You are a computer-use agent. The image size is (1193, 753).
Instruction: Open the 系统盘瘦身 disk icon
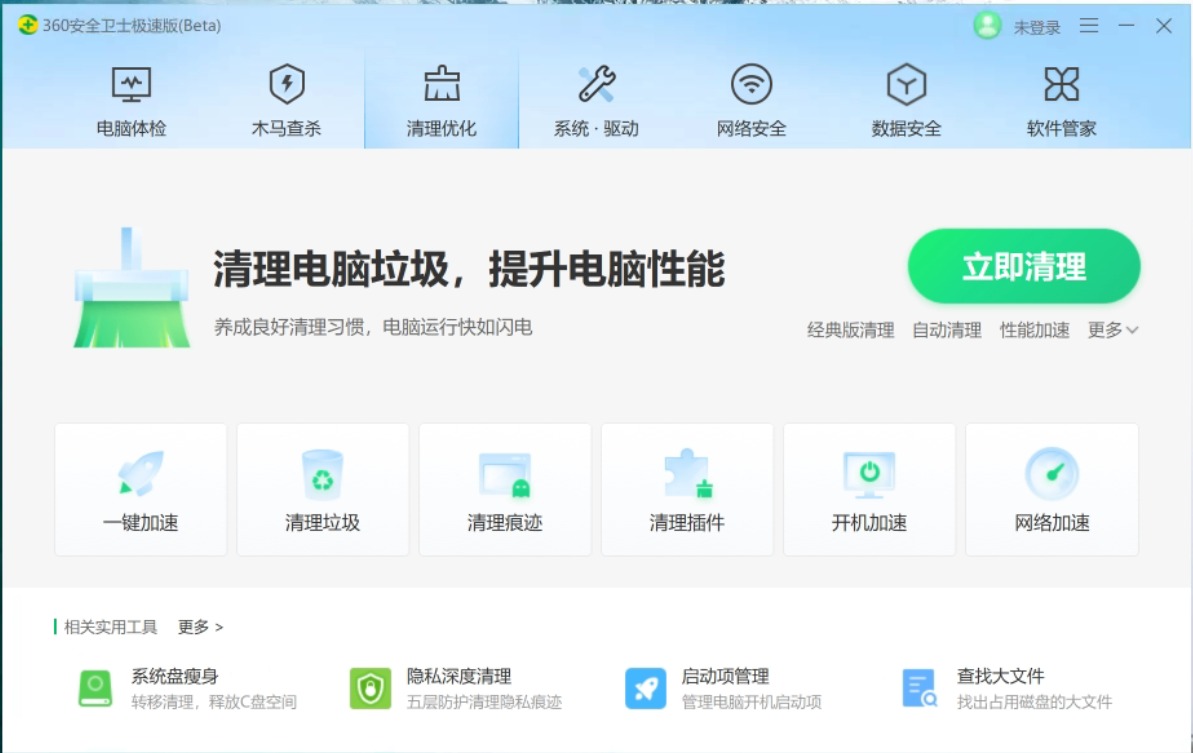coord(95,688)
